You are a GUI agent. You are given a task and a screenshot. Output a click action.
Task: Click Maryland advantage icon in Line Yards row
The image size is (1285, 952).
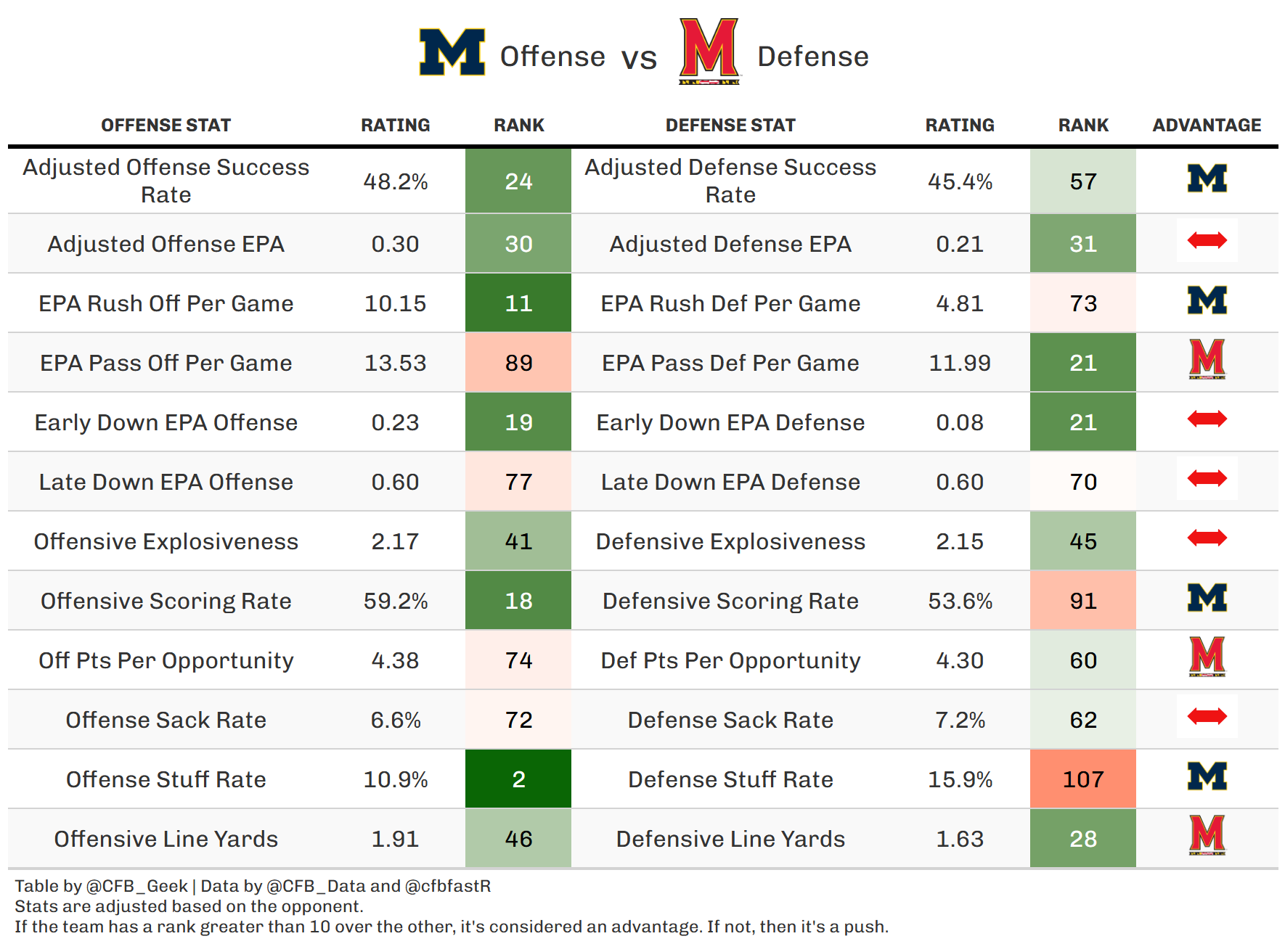pos(1207,834)
